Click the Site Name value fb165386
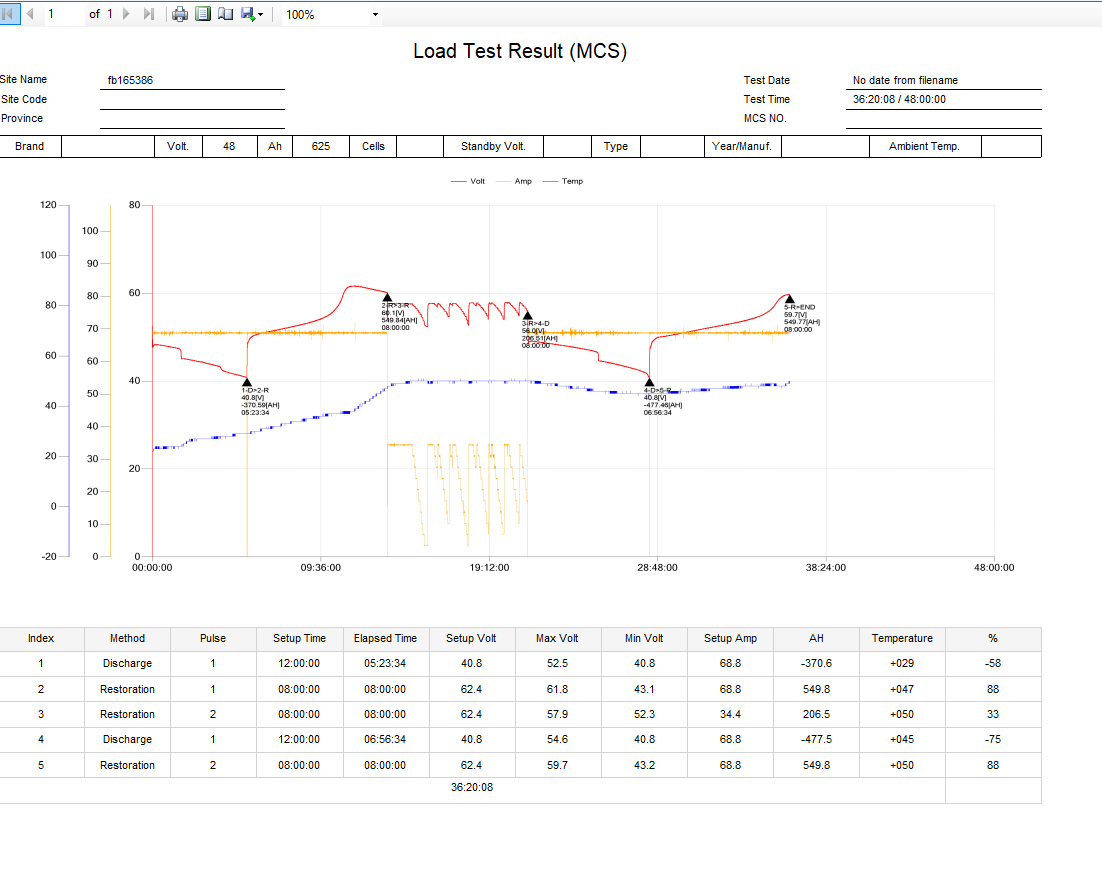This screenshot has height=870, width=1102. (130, 80)
